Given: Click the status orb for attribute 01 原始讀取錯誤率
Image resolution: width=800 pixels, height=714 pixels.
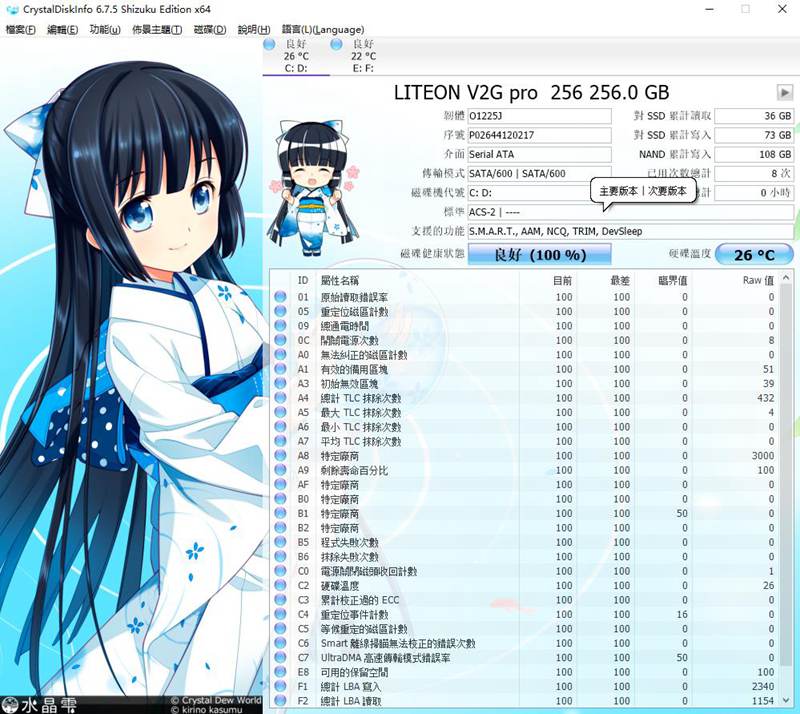Looking at the screenshot, I should coord(280,297).
